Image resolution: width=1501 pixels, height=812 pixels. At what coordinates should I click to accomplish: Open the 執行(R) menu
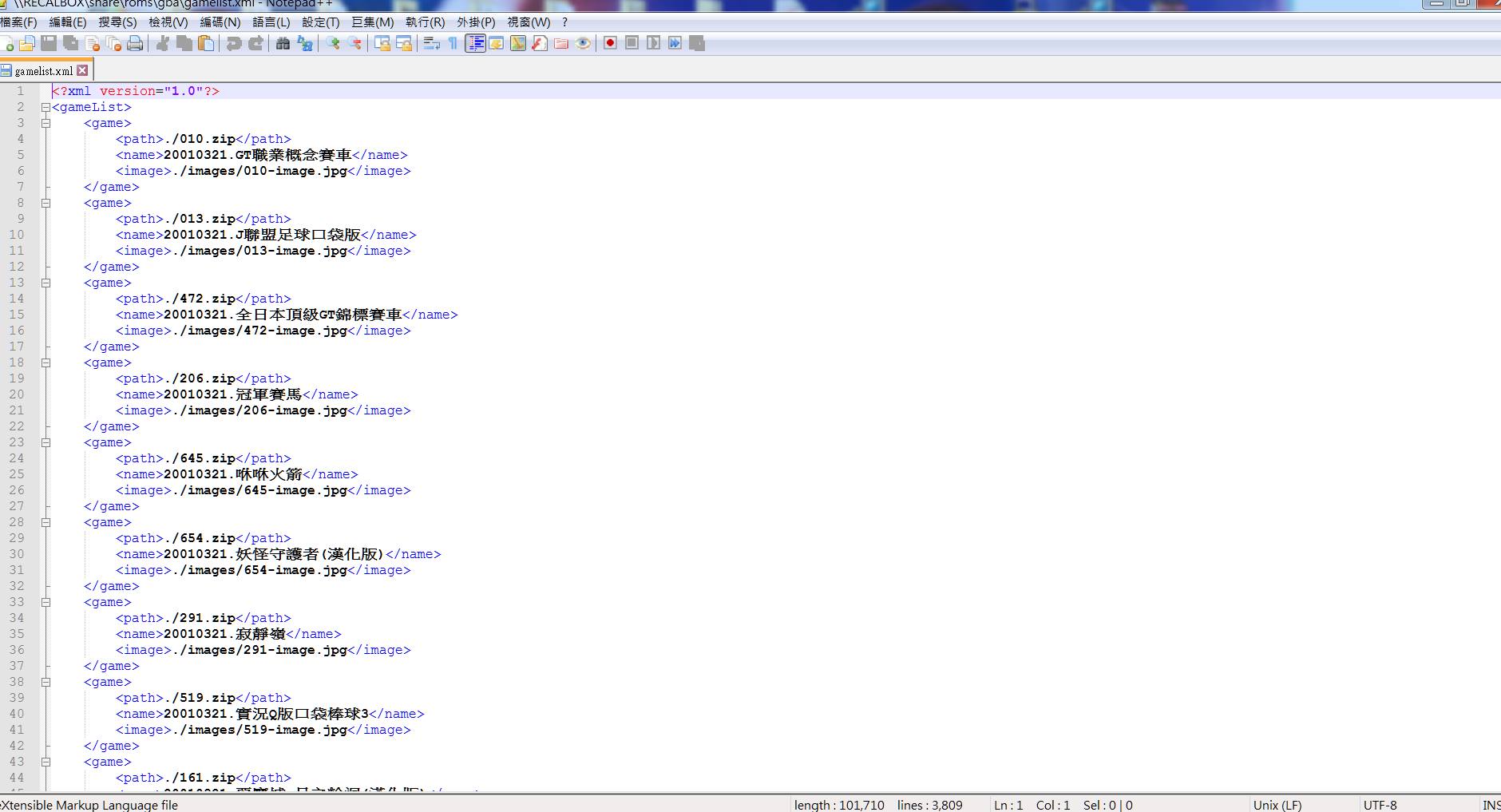[426, 22]
